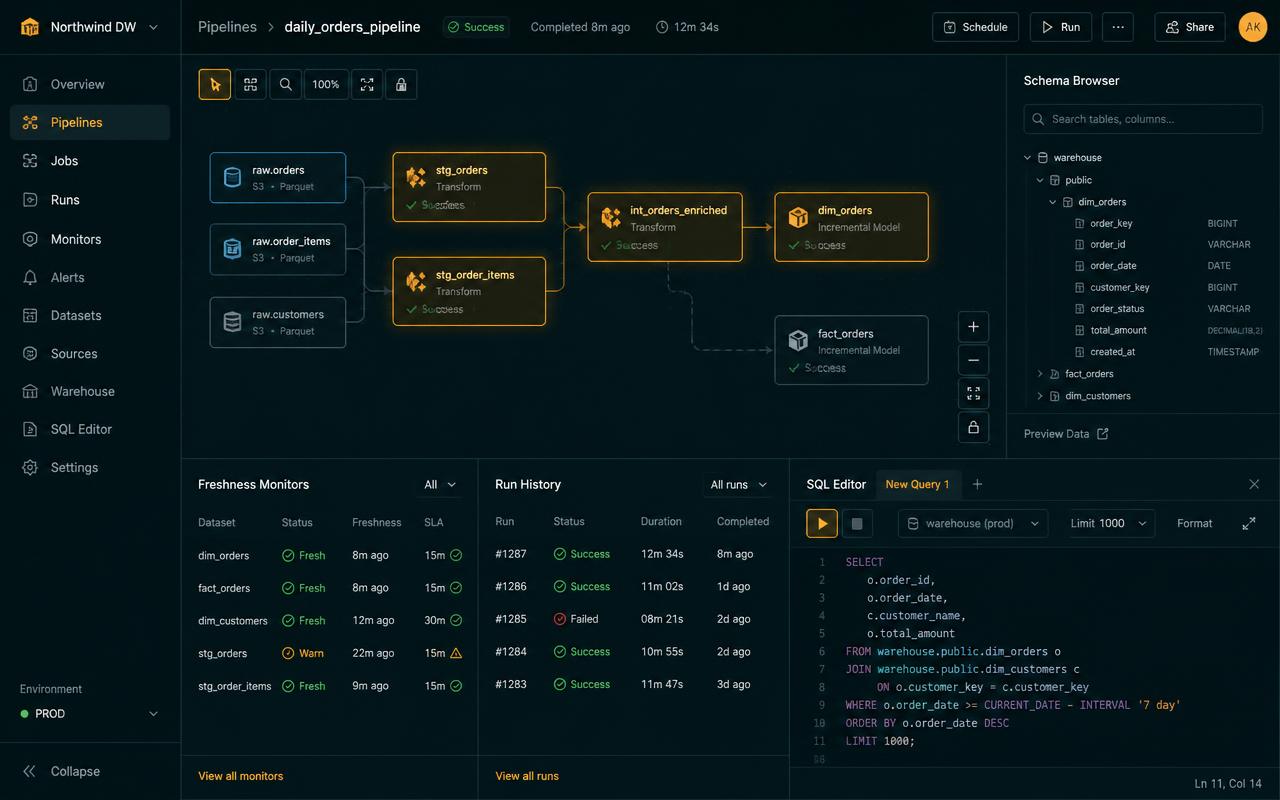Screen dimensions: 1280x800
Task: Click the 100% zoom level indicator
Action: [326, 85]
